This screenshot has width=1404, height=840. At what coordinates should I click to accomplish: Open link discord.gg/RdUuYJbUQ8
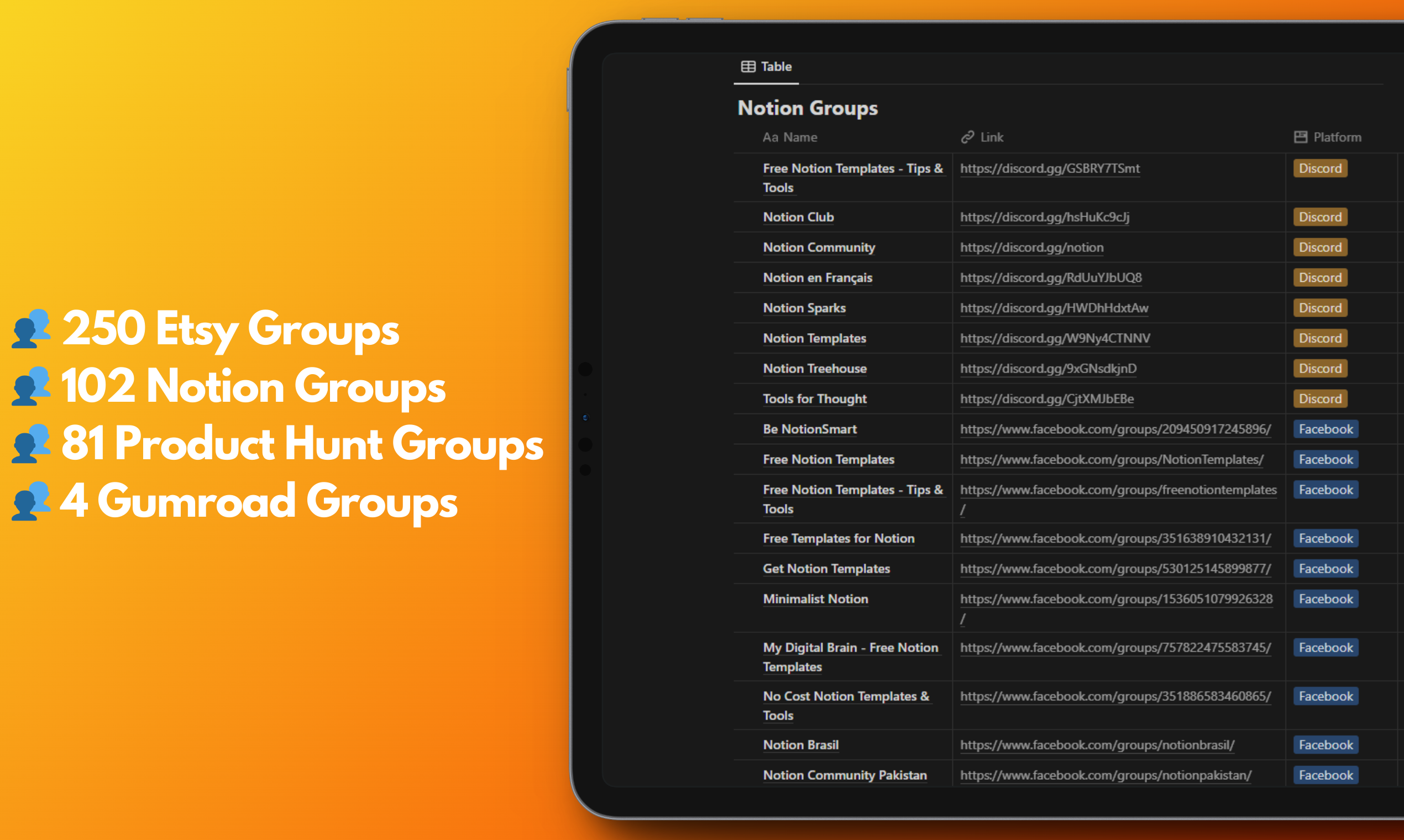tap(1051, 277)
